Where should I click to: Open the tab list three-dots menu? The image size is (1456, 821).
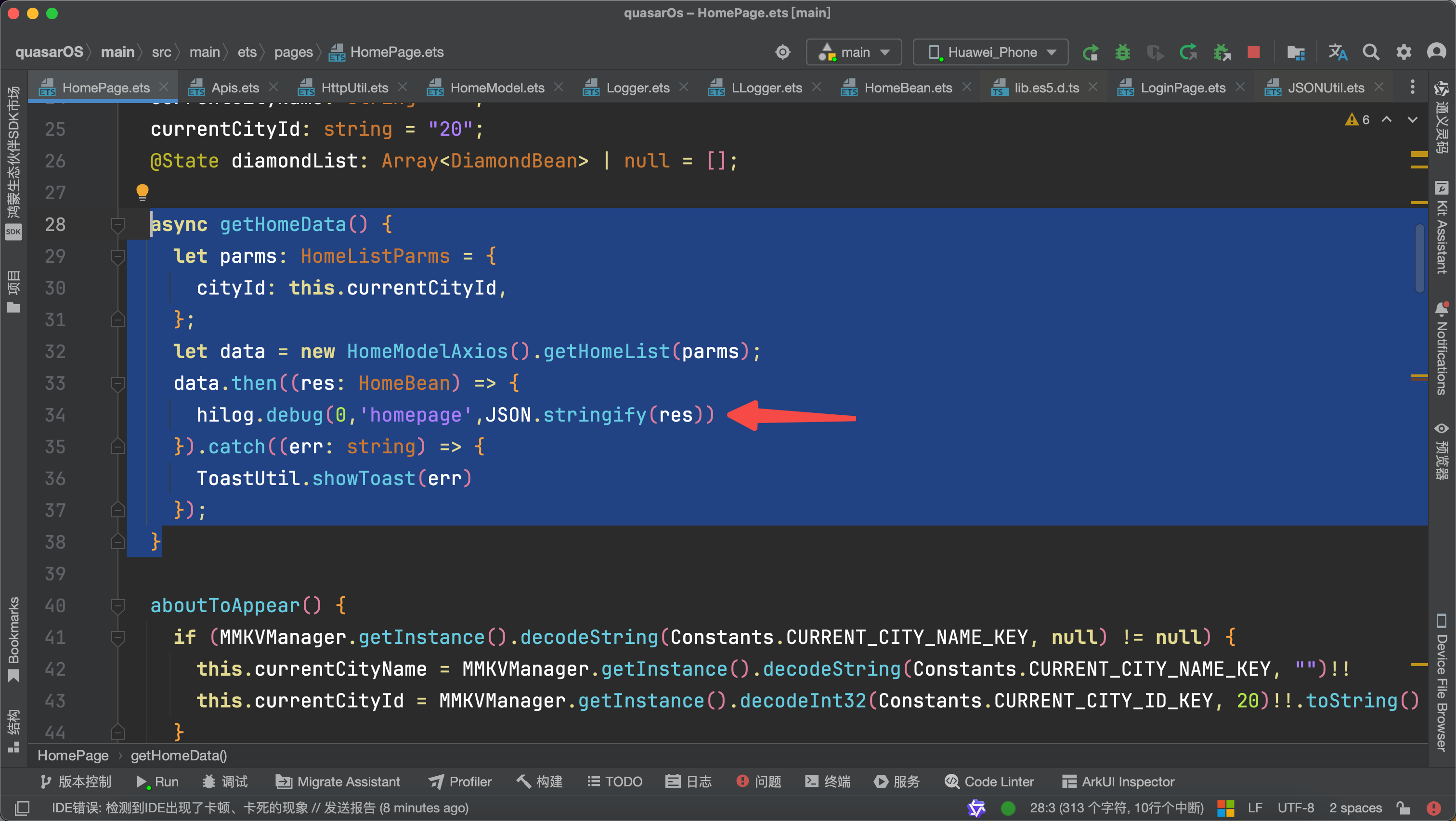coord(1413,87)
